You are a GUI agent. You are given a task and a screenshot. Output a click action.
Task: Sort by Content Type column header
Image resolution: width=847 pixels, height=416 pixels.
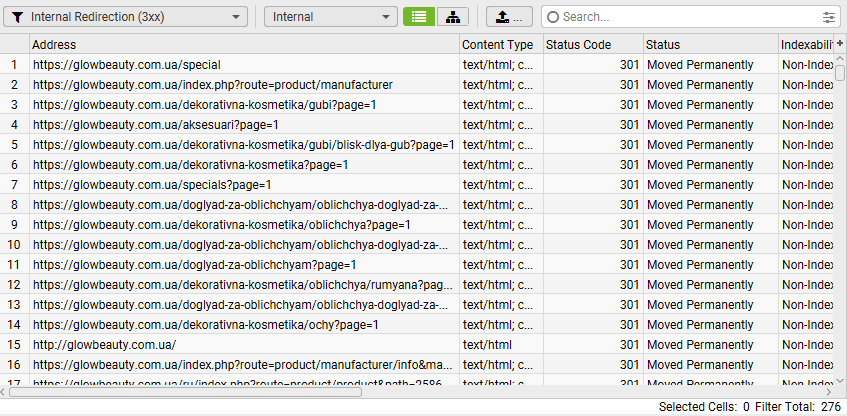(501, 44)
